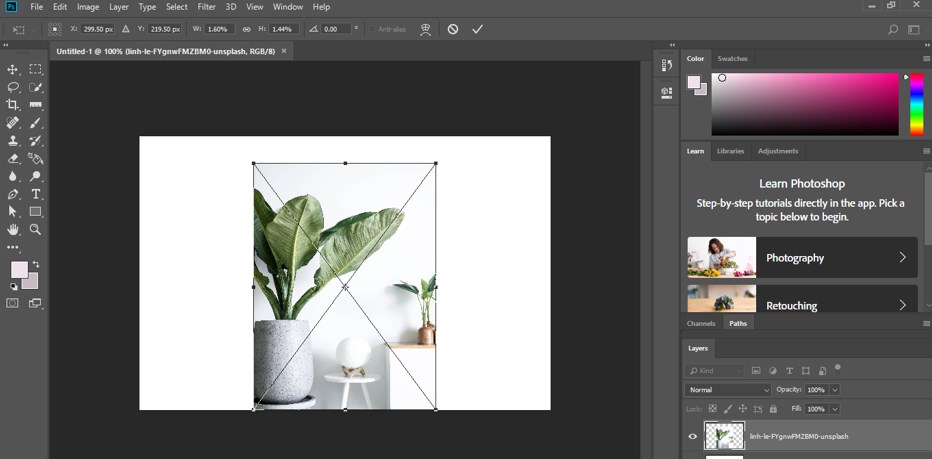Expand the right panel dock arrows

pyautogui.click(x=672, y=45)
